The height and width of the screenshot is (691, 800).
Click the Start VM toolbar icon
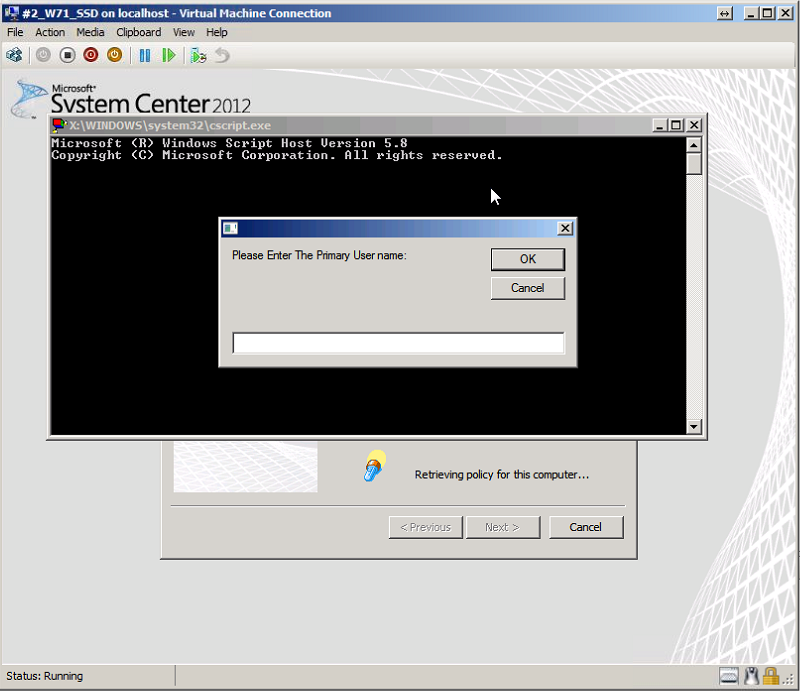[43, 55]
